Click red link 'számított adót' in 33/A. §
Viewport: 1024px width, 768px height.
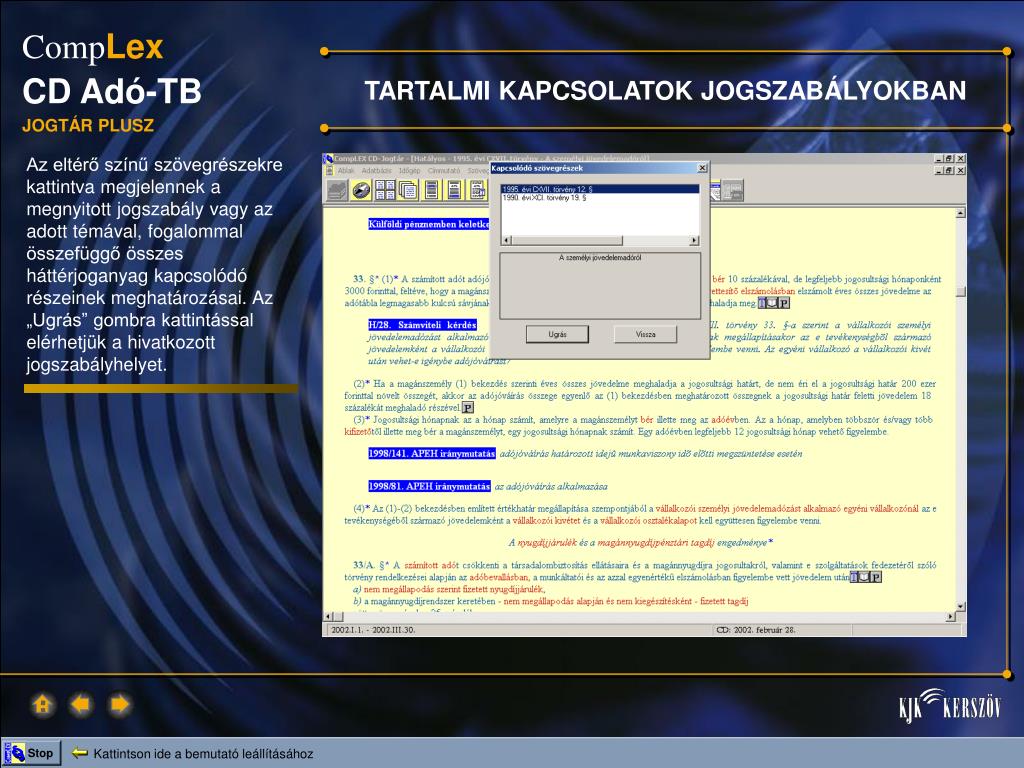[x=431, y=565]
